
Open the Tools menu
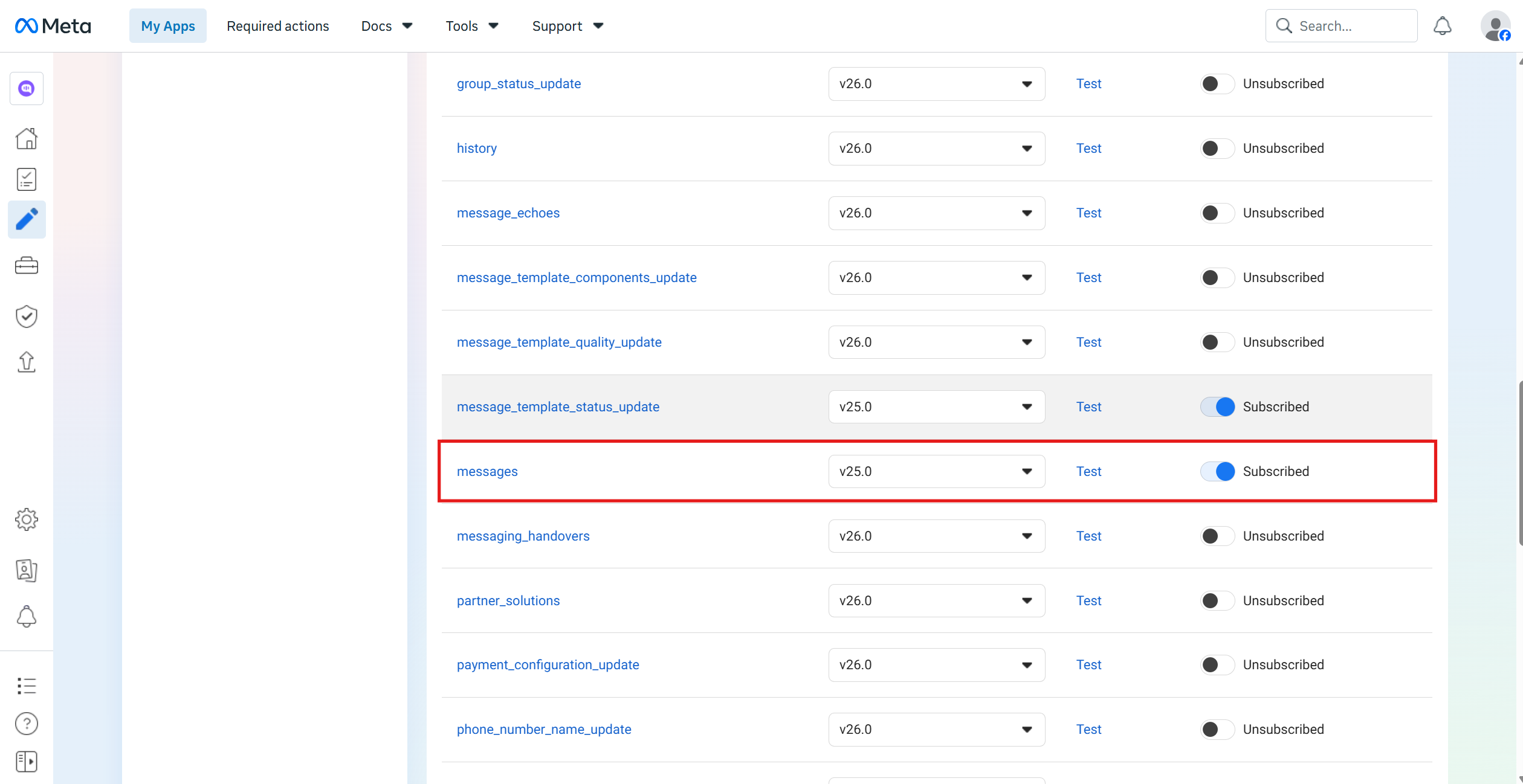click(472, 26)
